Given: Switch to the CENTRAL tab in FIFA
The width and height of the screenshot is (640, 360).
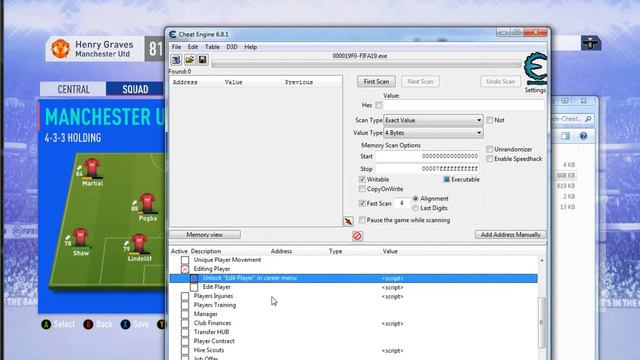Looking at the screenshot, I should [73, 89].
